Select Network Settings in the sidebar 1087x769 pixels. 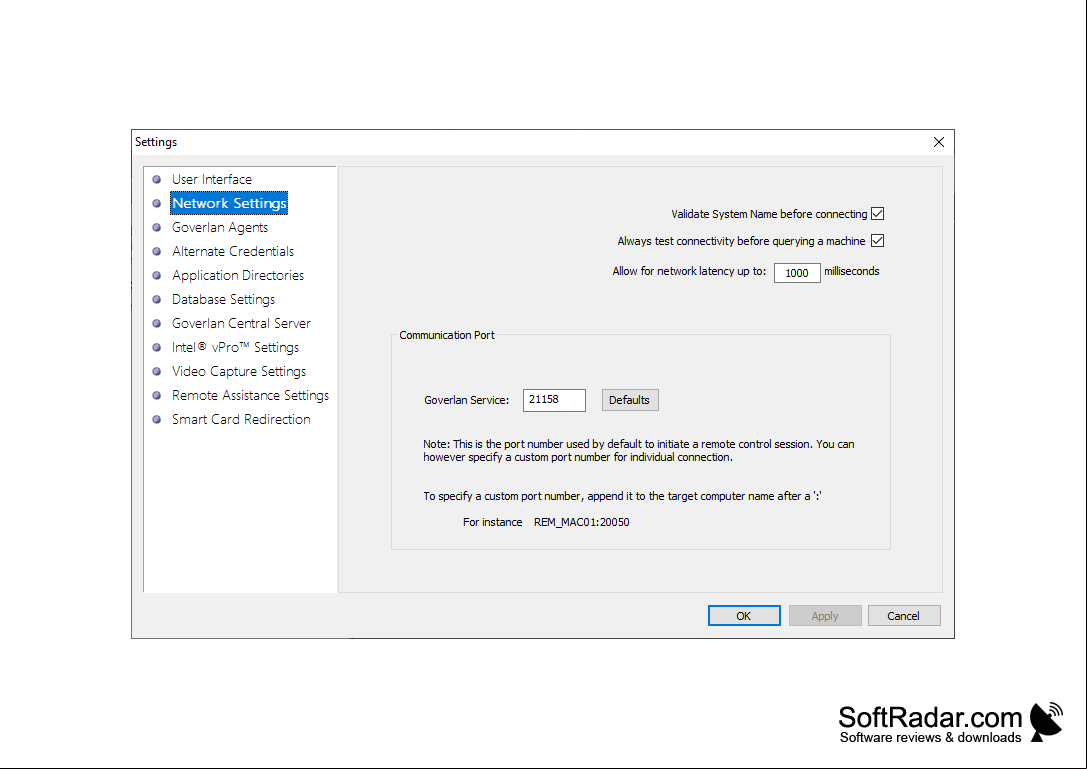tap(229, 203)
